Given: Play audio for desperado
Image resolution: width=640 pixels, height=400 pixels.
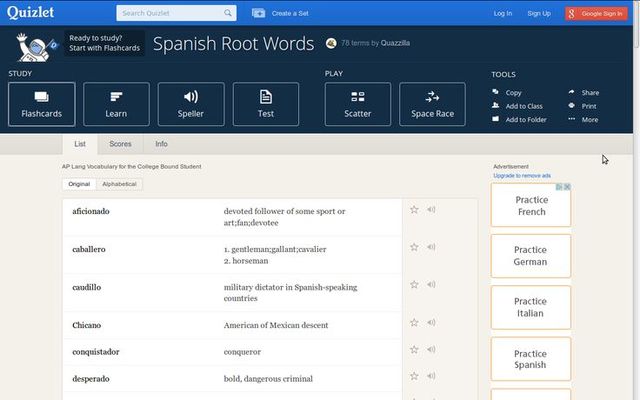Looking at the screenshot, I should coord(431,376).
